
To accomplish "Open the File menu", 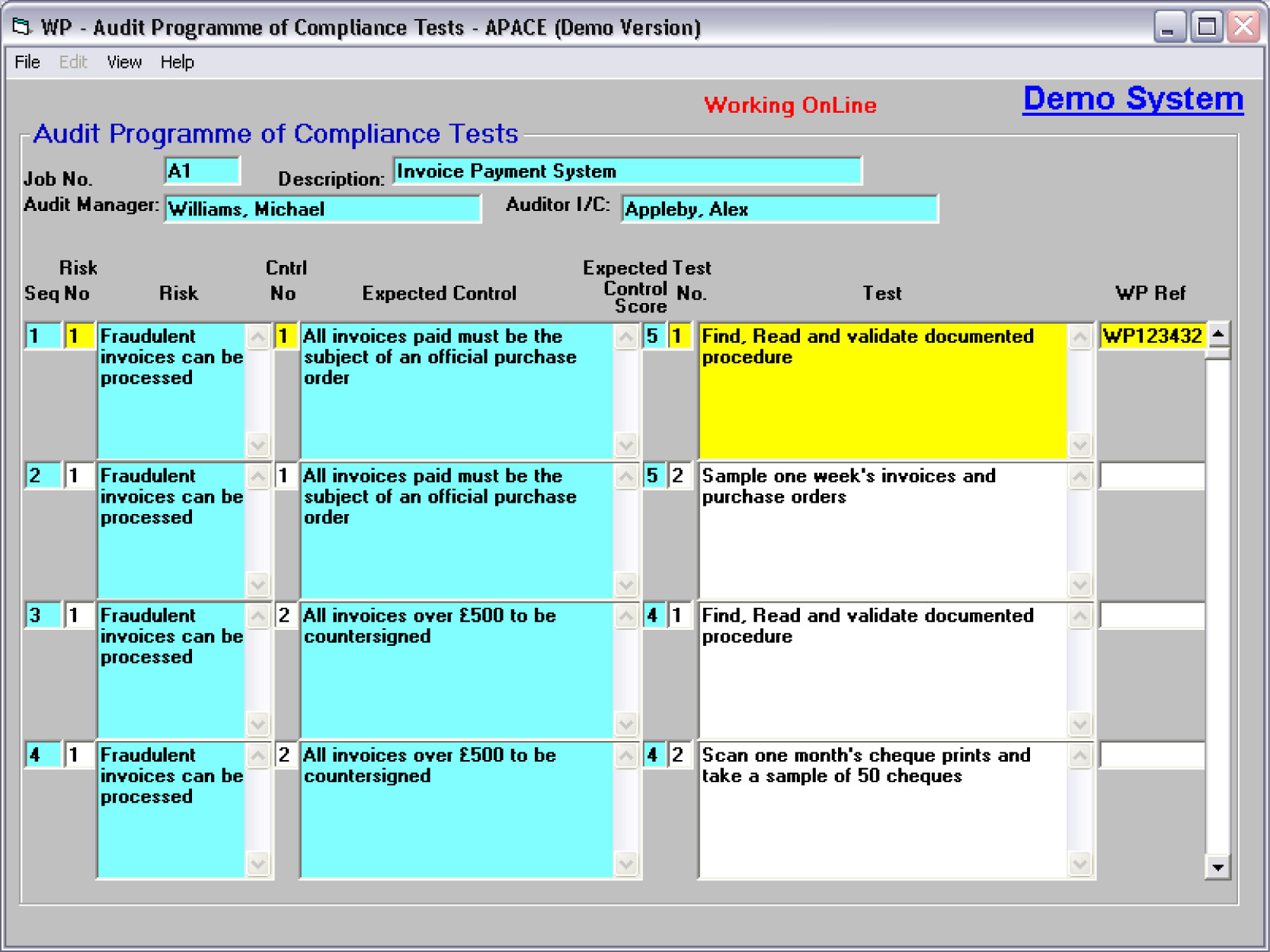I will point(27,62).
